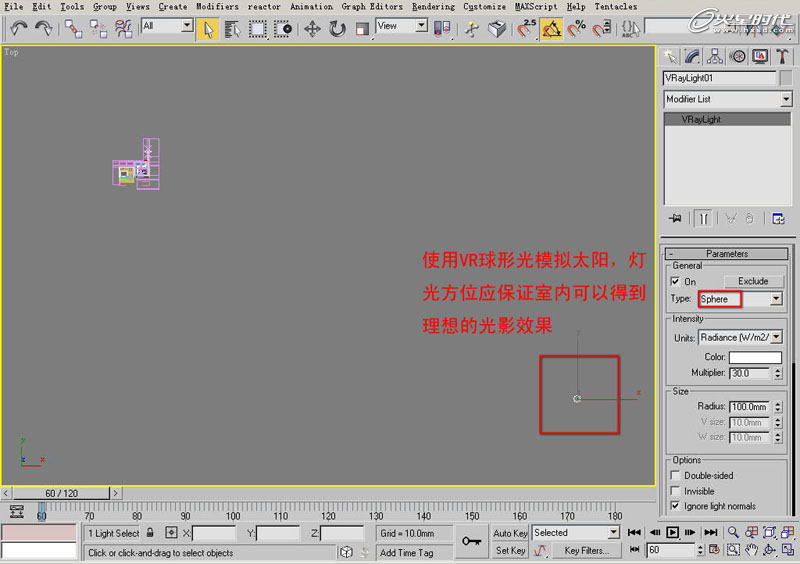This screenshot has width=800, height=564.
Task: Open the Rendering menu
Action: 433,7
